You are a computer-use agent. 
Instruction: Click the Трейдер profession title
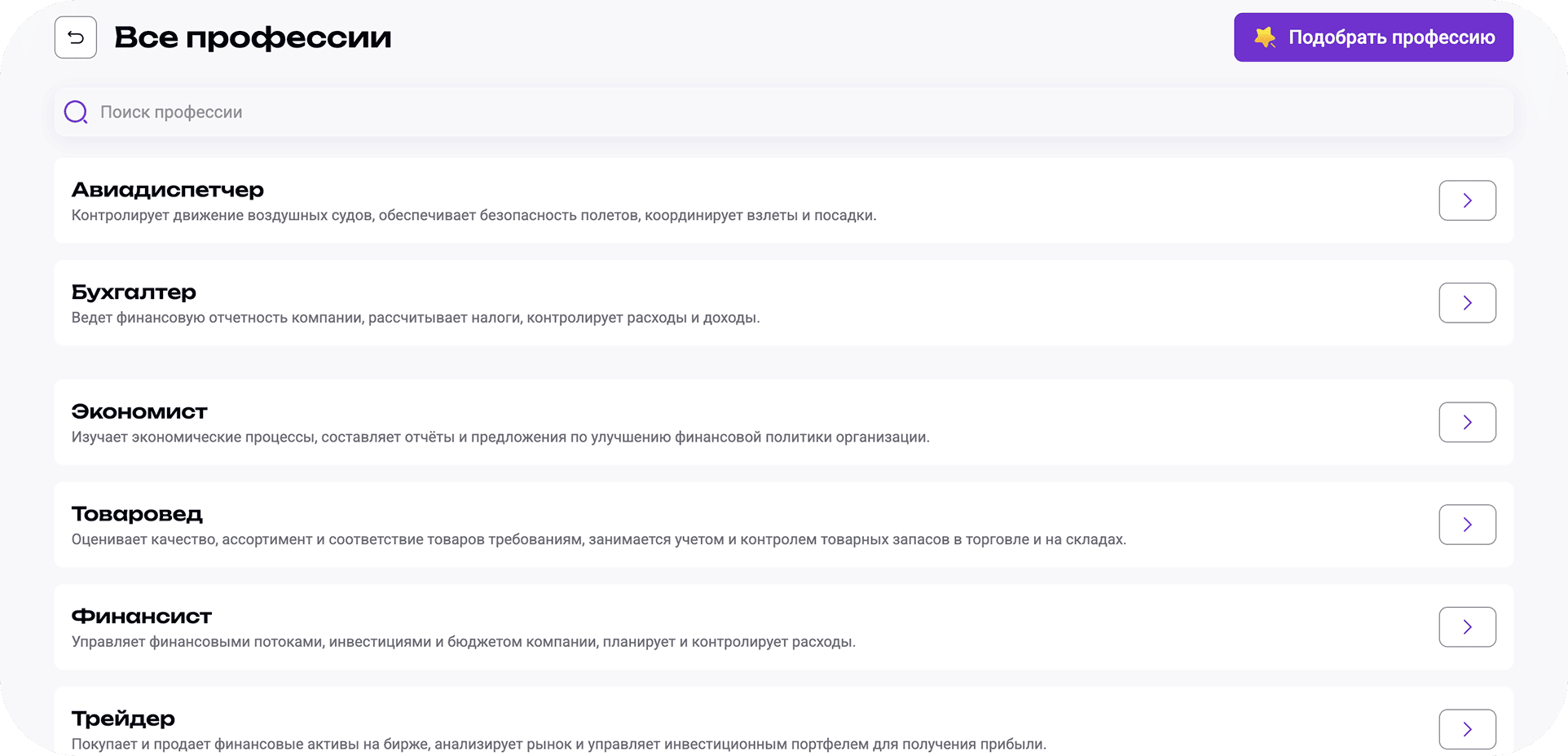pyautogui.click(x=123, y=719)
